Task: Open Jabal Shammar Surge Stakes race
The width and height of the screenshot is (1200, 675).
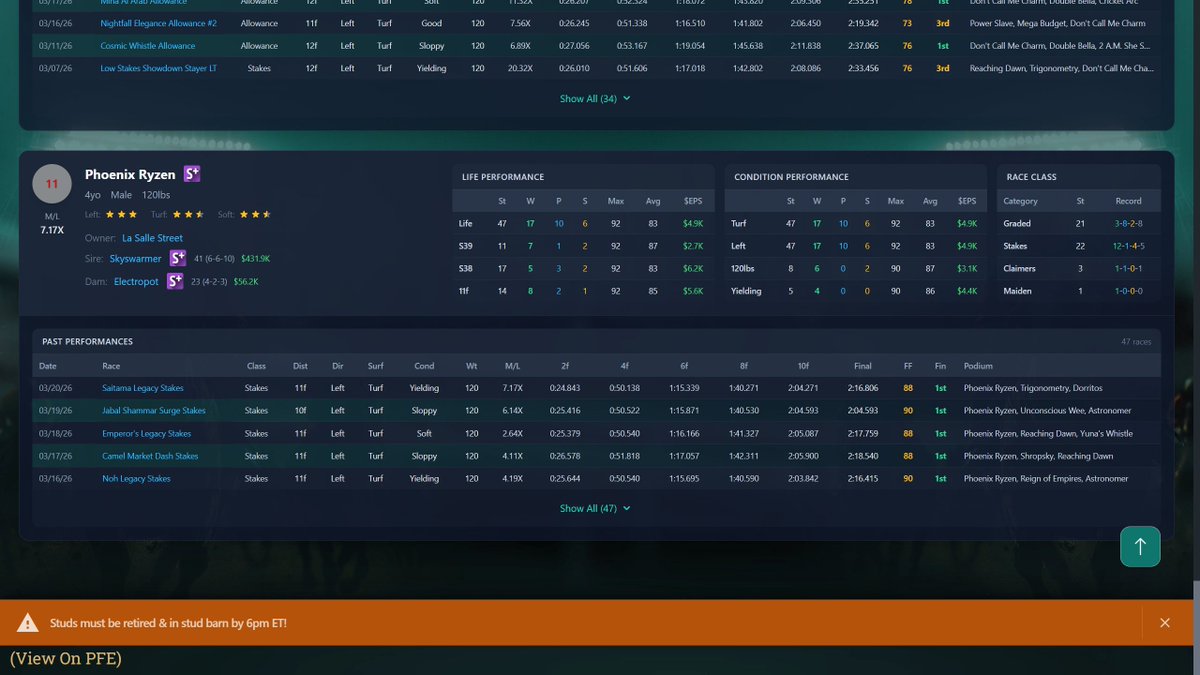Action: [153, 411]
